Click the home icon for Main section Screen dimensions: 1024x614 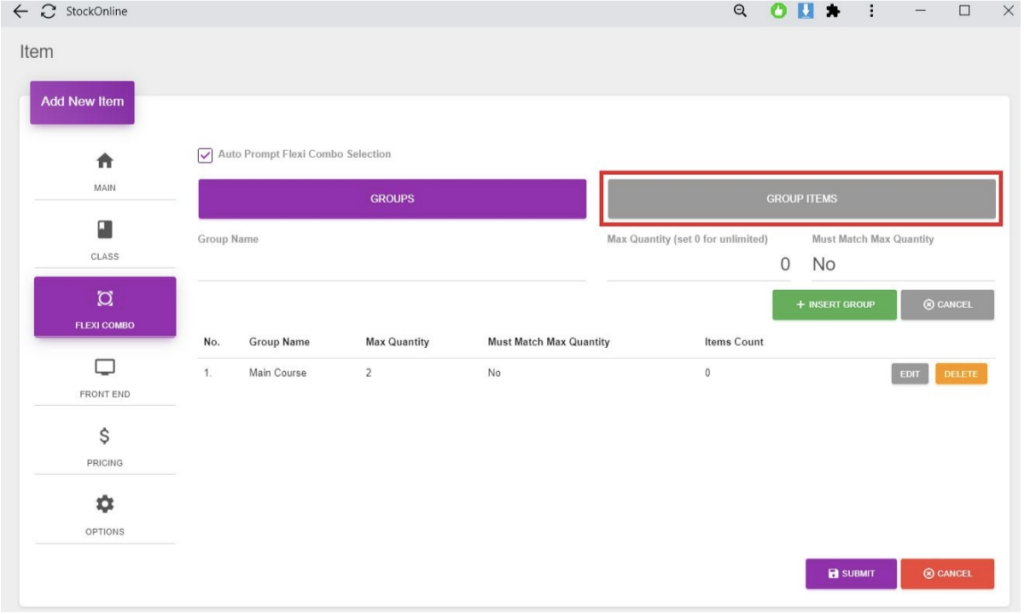click(104, 161)
